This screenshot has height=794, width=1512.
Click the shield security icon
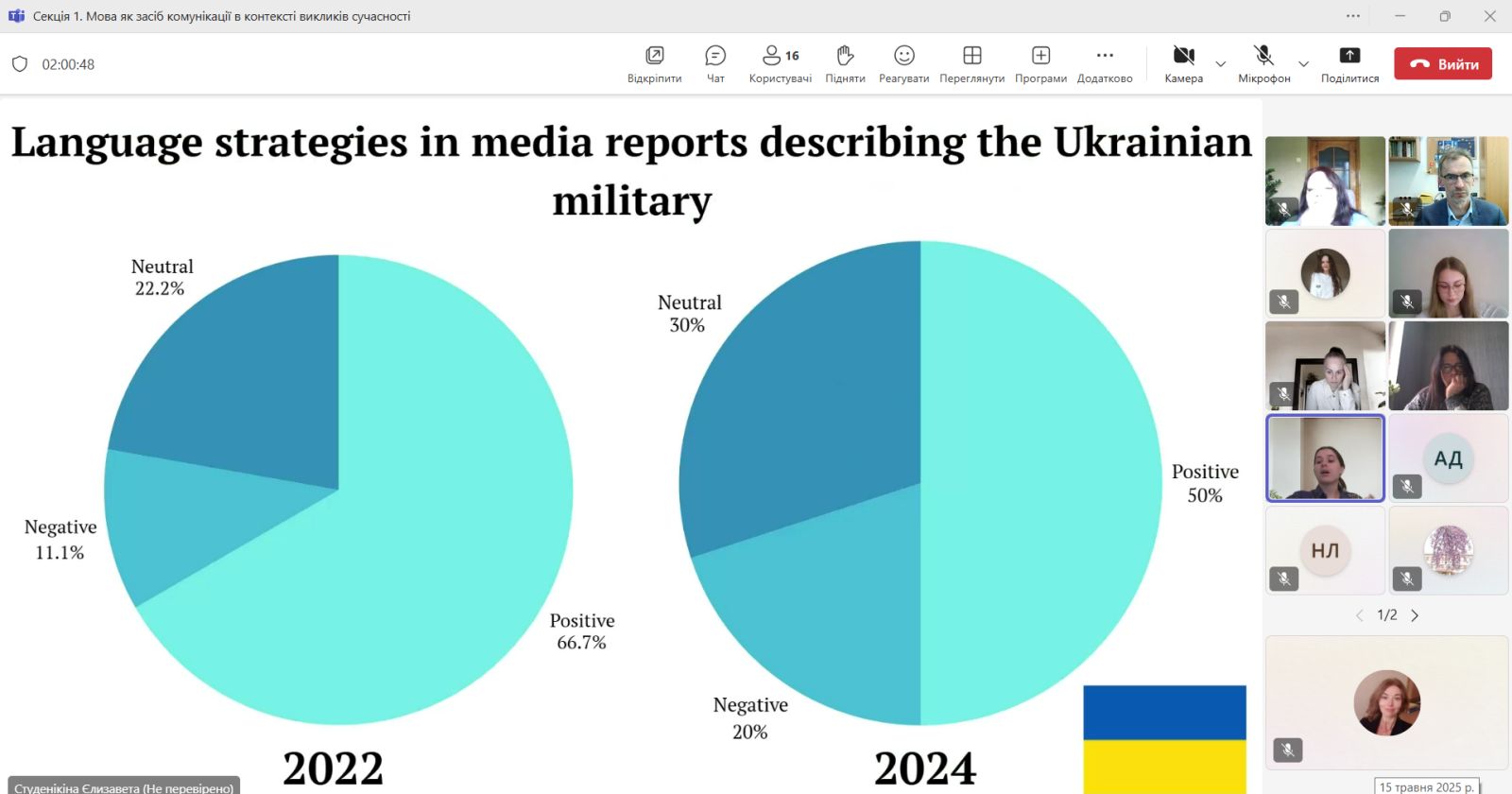pos(20,64)
